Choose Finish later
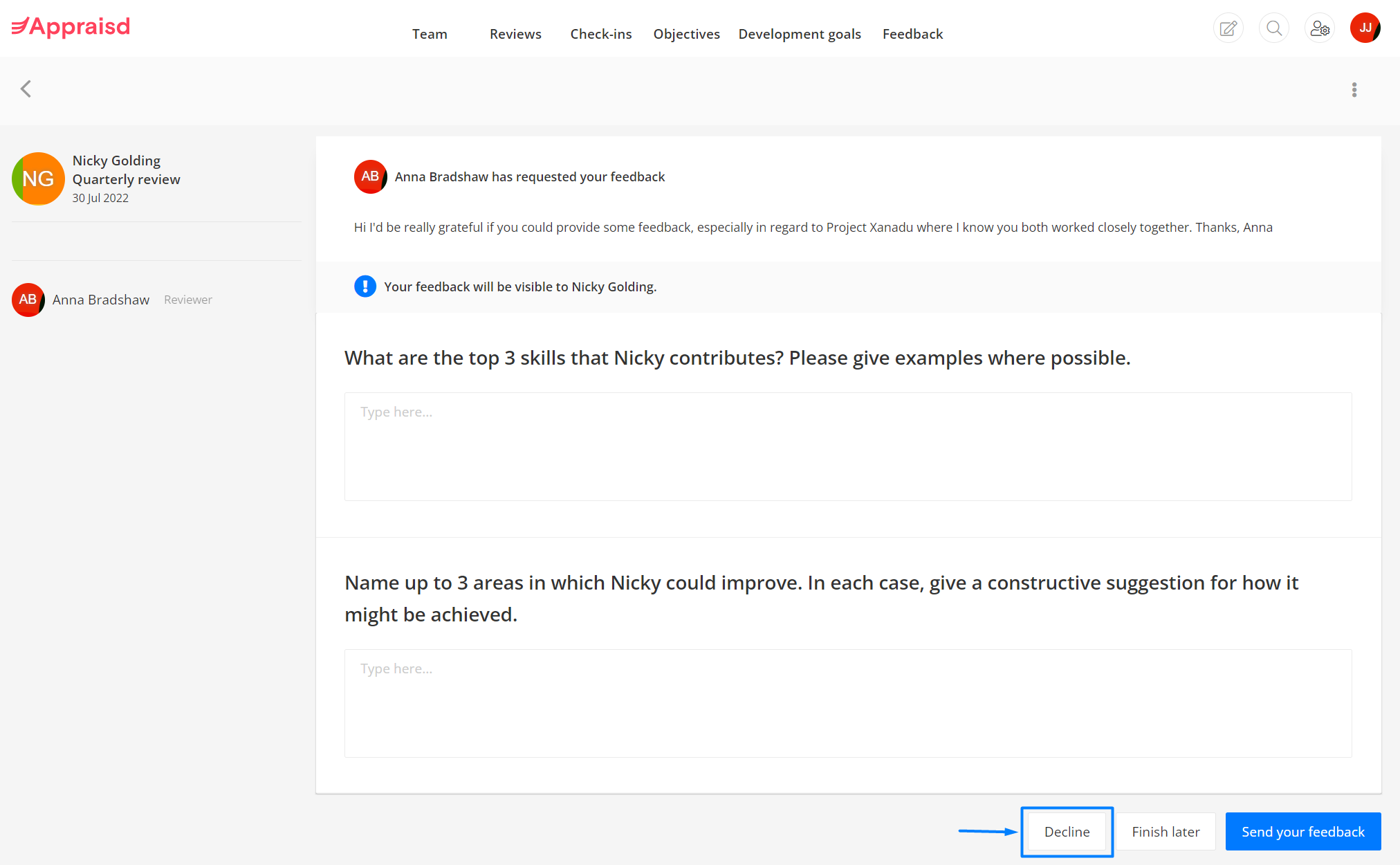The width and height of the screenshot is (1400, 865). 1166,832
